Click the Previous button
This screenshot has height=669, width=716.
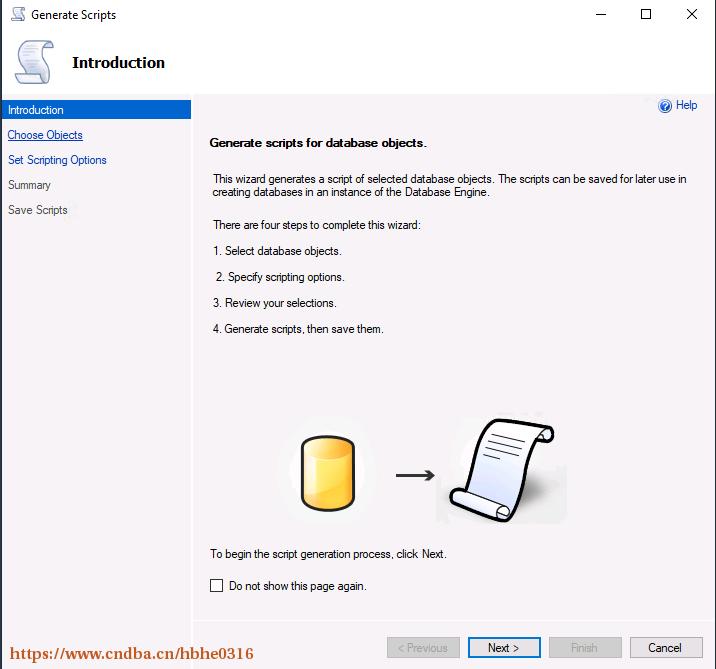(x=423, y=648)
